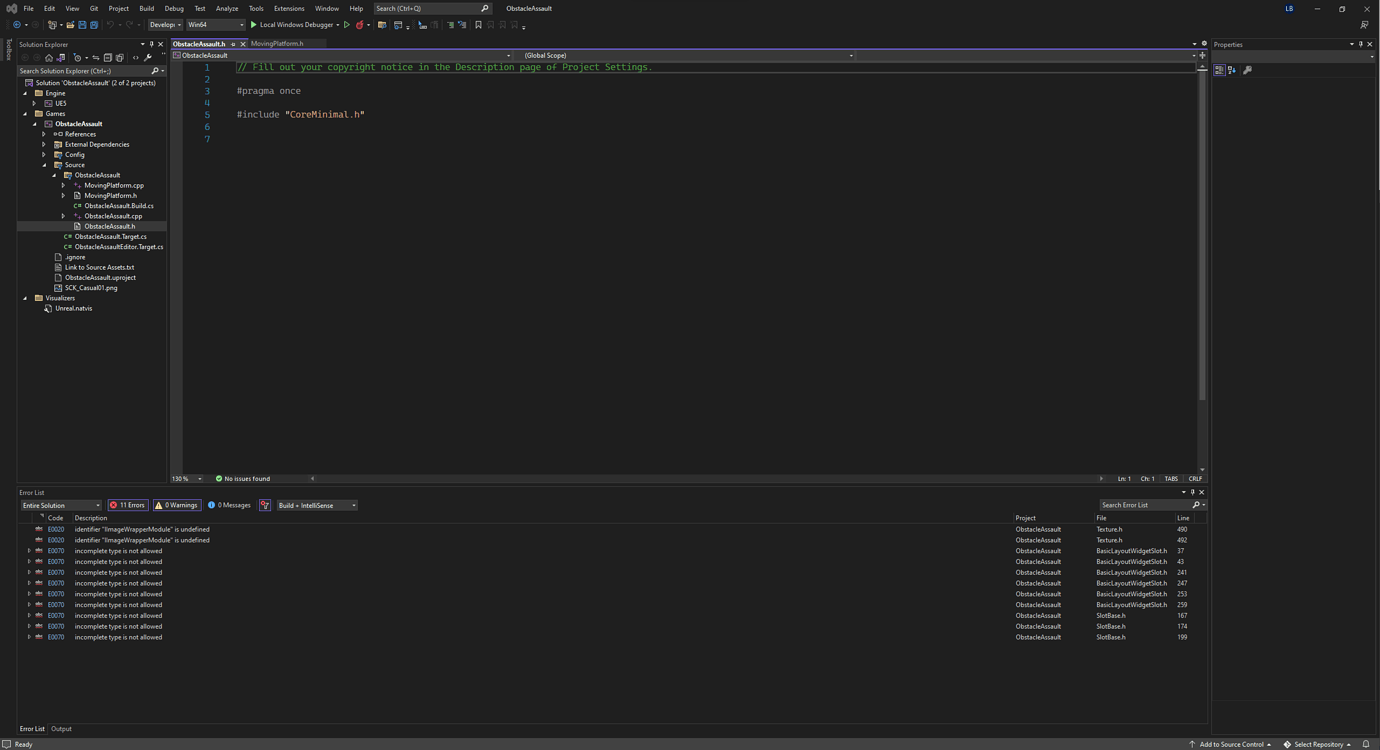Screen dimensions: 1380x750
Task: Open Solution Explorer properties wrench
Action: pyautogui.click(x=148, y=58)
